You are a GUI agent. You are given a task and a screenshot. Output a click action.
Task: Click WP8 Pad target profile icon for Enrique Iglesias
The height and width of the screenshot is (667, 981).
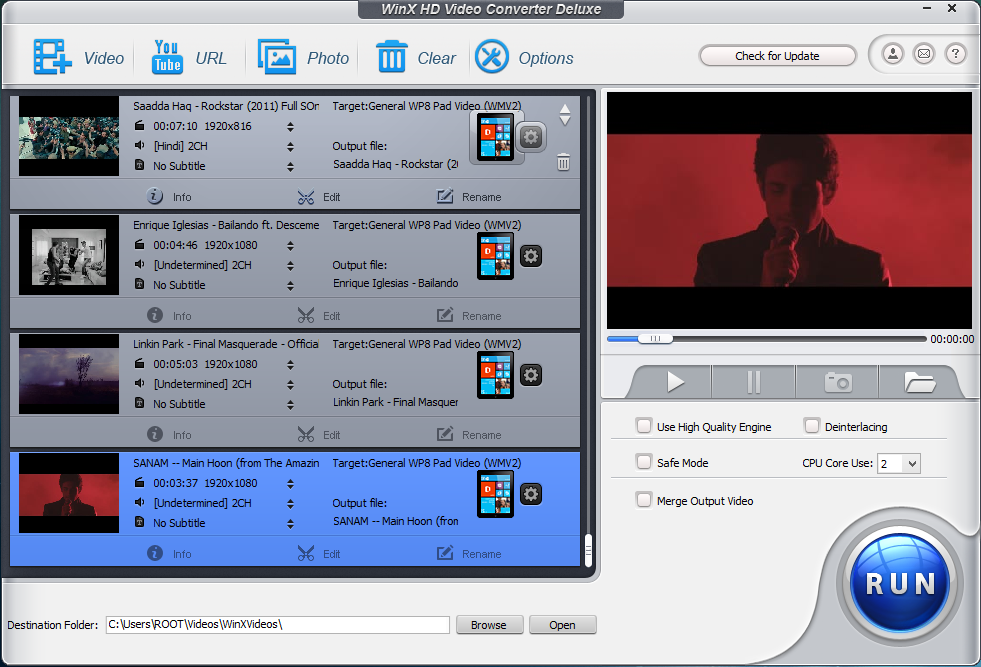496,256
